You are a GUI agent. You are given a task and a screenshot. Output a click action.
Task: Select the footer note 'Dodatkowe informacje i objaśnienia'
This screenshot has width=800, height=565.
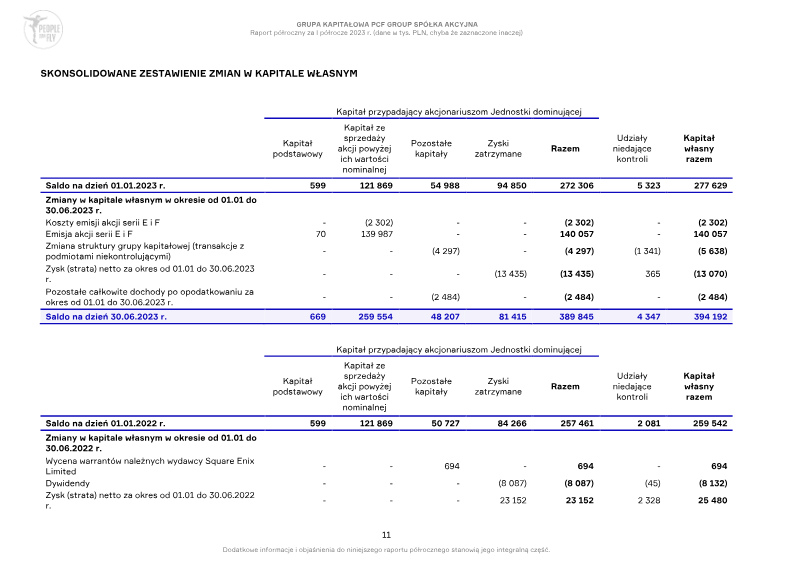pyautogui.click(x=386, y=549)
